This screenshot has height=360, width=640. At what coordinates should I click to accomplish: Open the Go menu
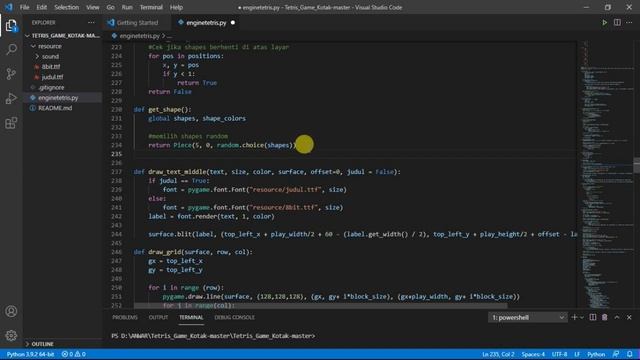[x=110, y=7]
